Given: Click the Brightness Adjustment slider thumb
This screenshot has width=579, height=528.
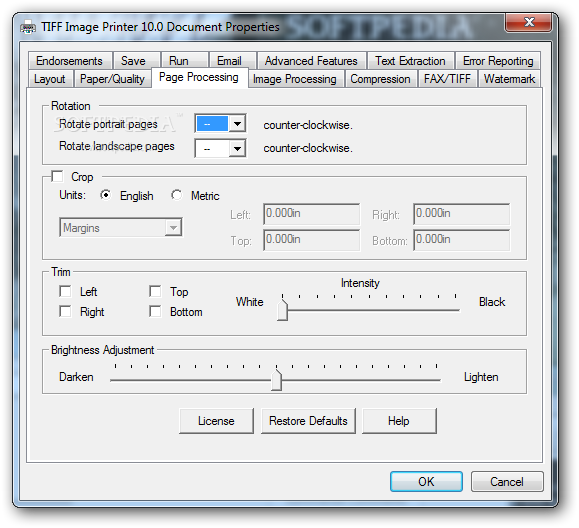Looking at the screenshot, I should [x=276, y=380].
